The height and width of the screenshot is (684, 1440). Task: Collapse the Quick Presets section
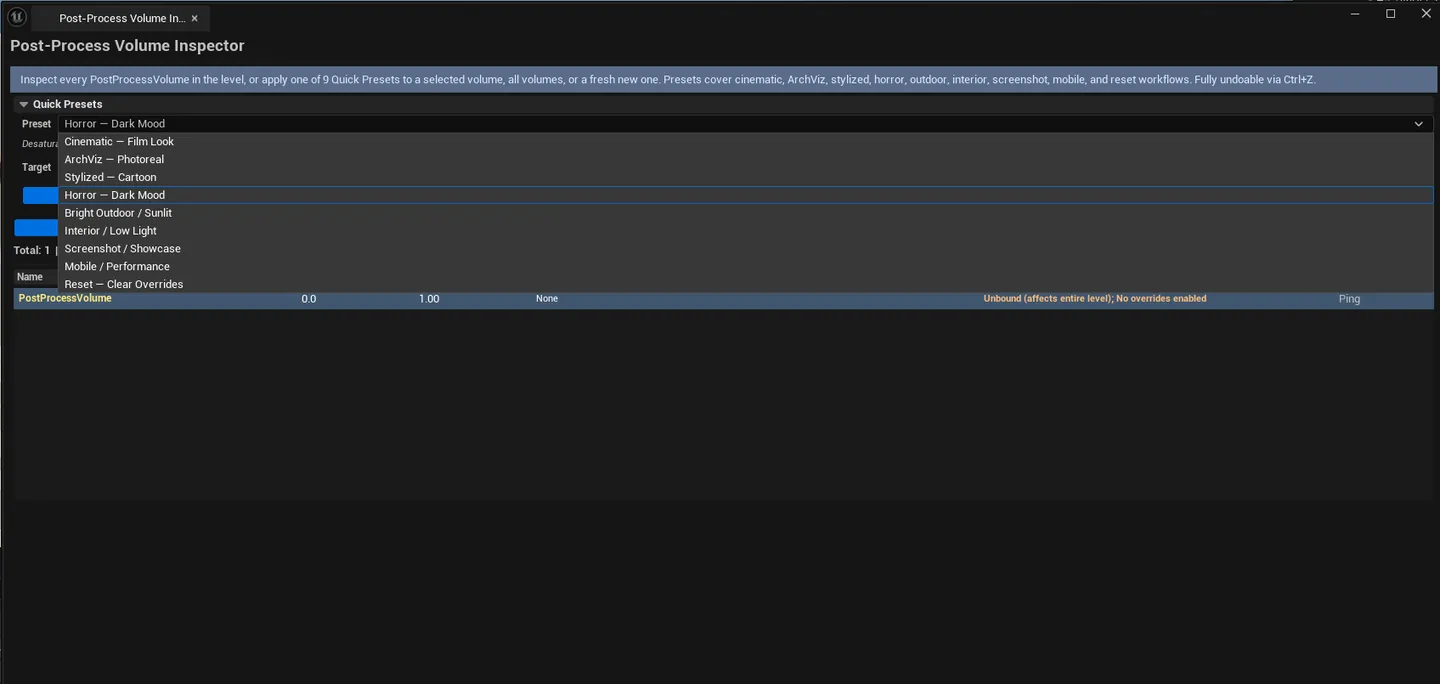24,104
